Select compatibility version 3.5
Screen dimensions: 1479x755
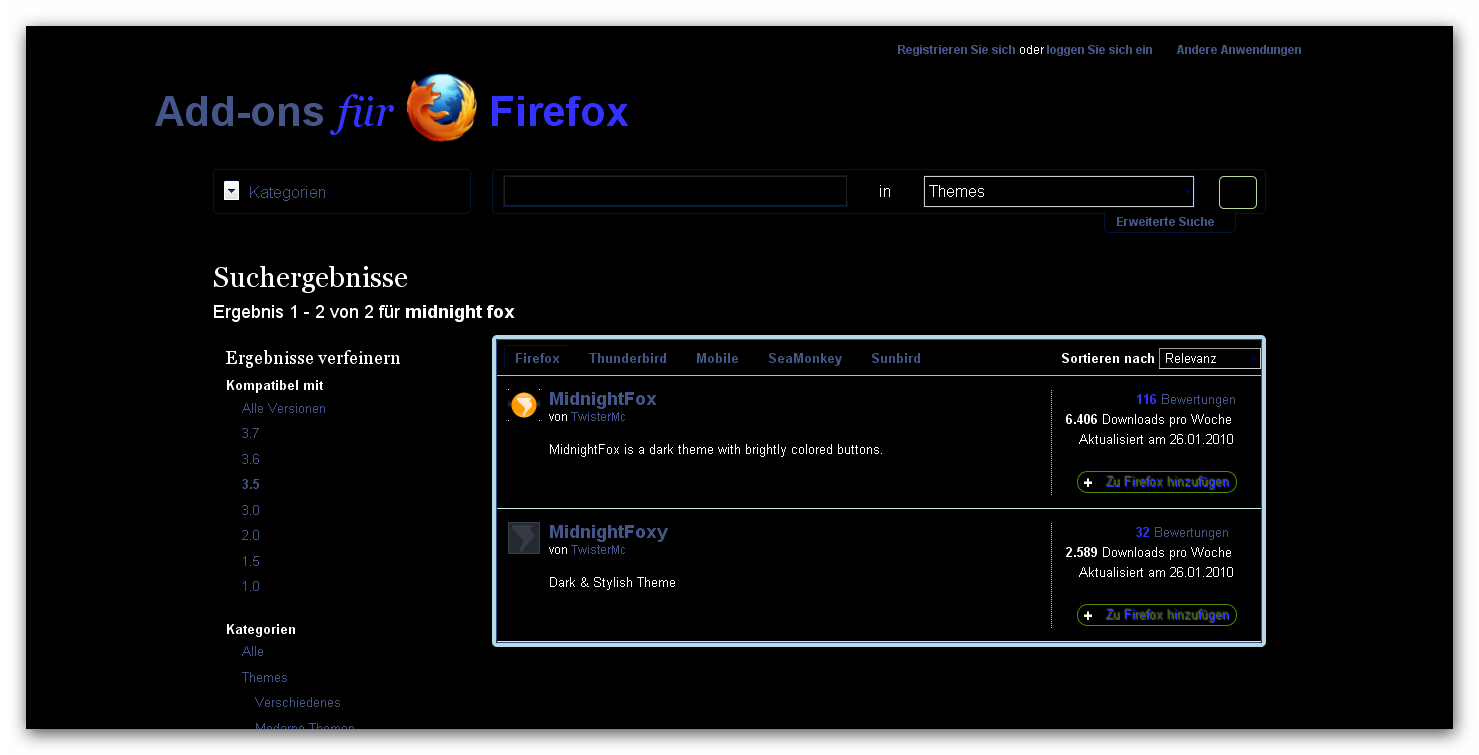tap(250, 485)
